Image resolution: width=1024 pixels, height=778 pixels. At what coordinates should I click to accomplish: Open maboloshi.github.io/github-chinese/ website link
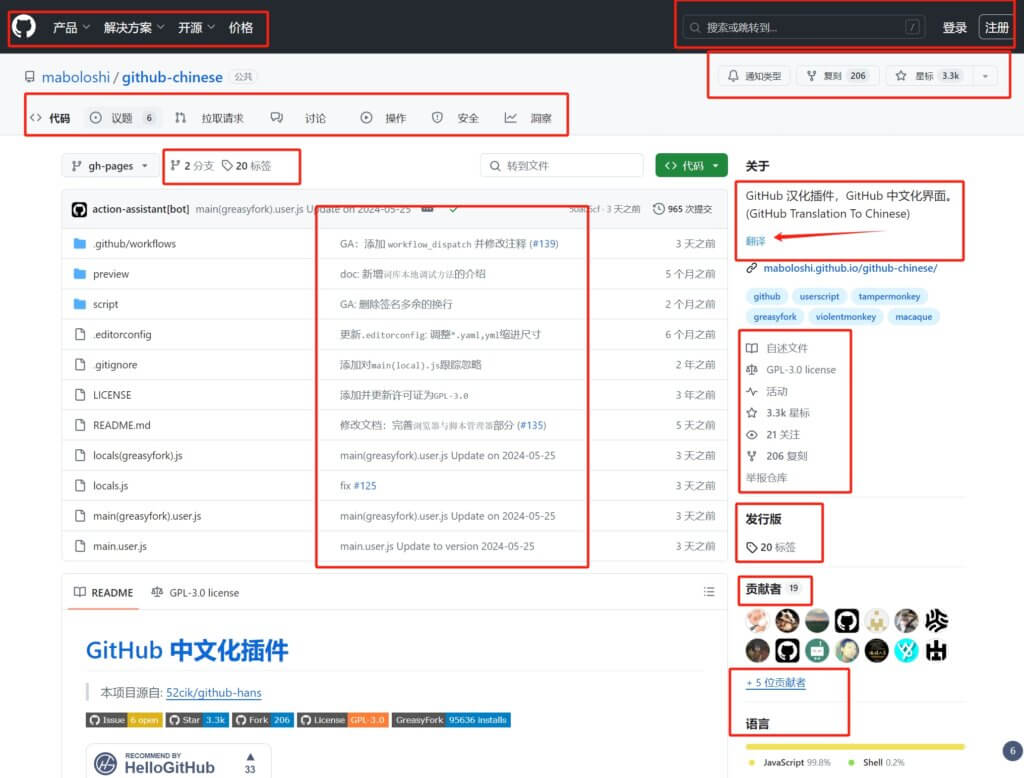pyautogui.click(x=850, y=268)
